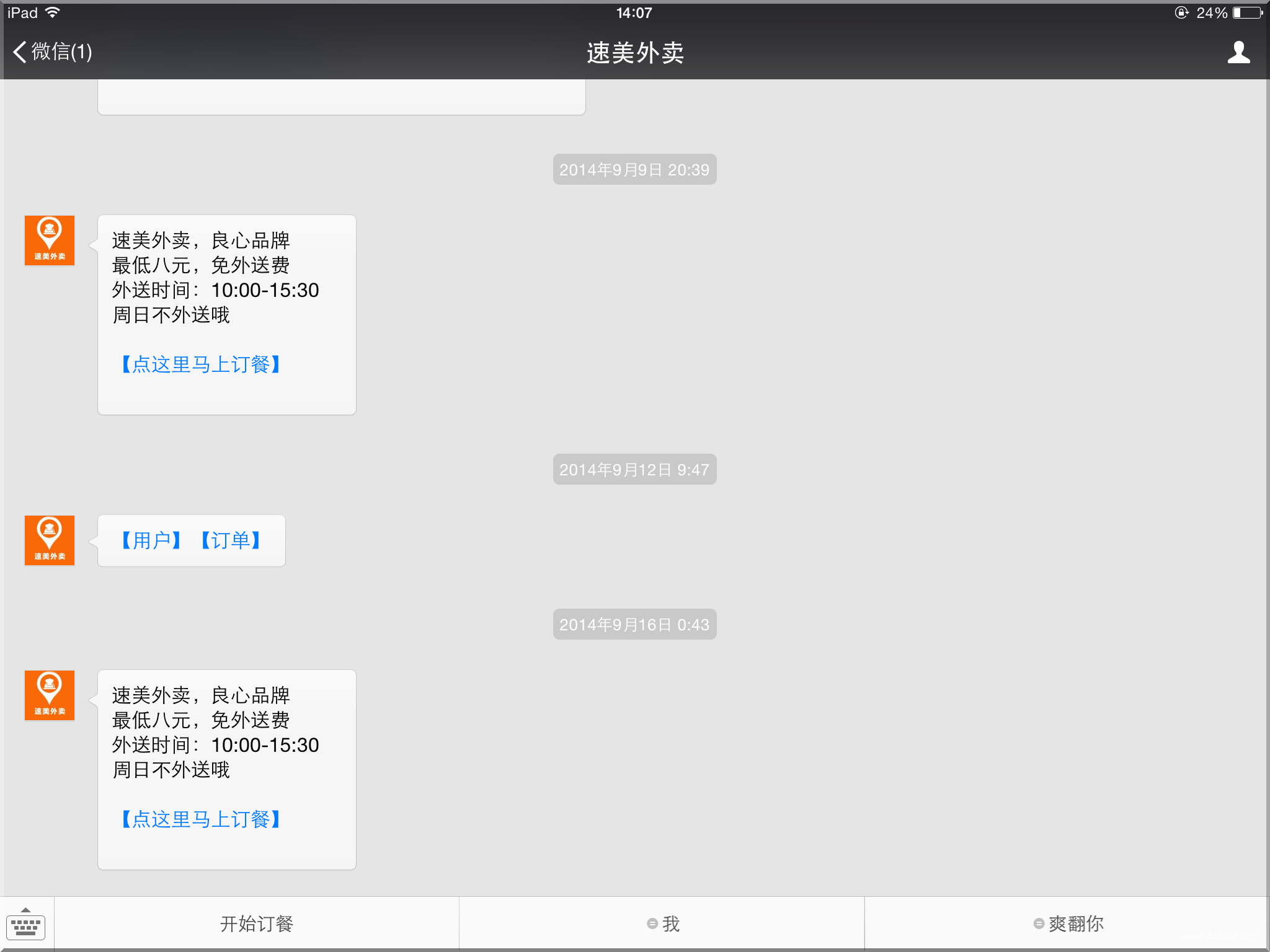This screenshot has width=1270, height=952.
Task: Tap the 14:07 clock in status bar
Action: 634,12
